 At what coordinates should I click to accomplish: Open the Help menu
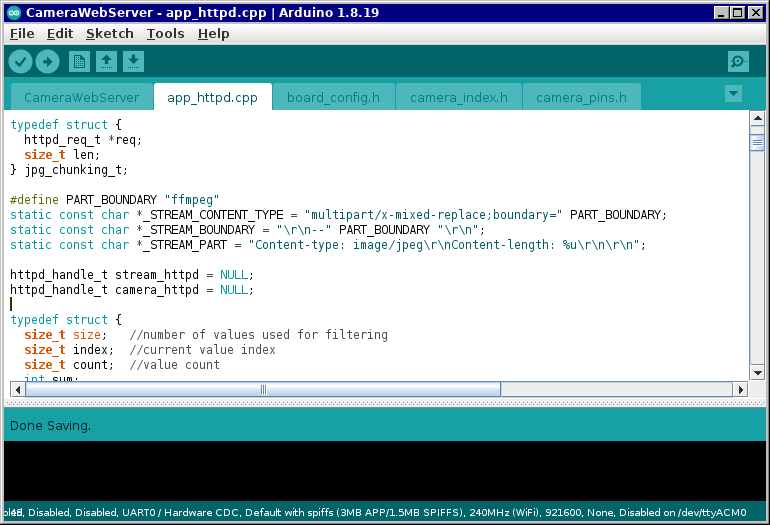[x=213, y=33]
